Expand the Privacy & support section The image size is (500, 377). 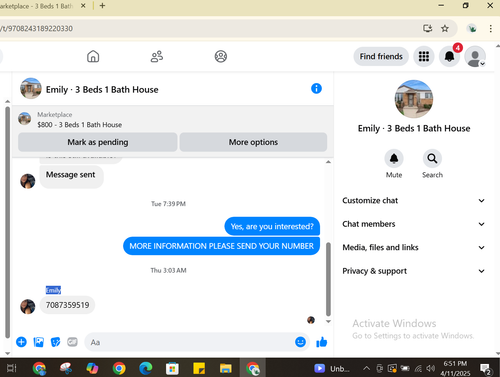tap(413, 271)
